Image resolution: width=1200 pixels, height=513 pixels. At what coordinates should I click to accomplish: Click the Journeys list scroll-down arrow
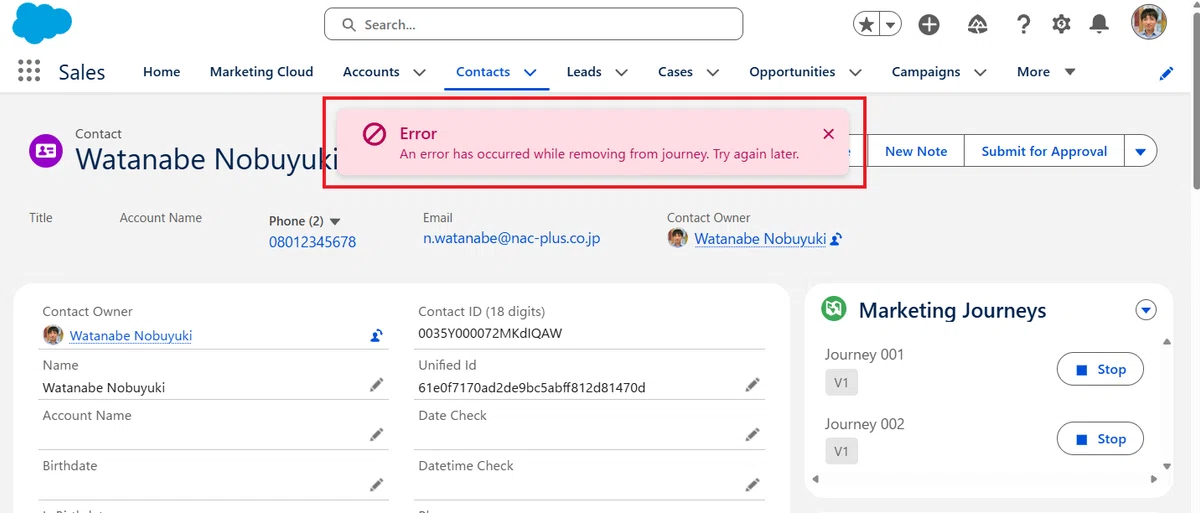pos(1166,466)
